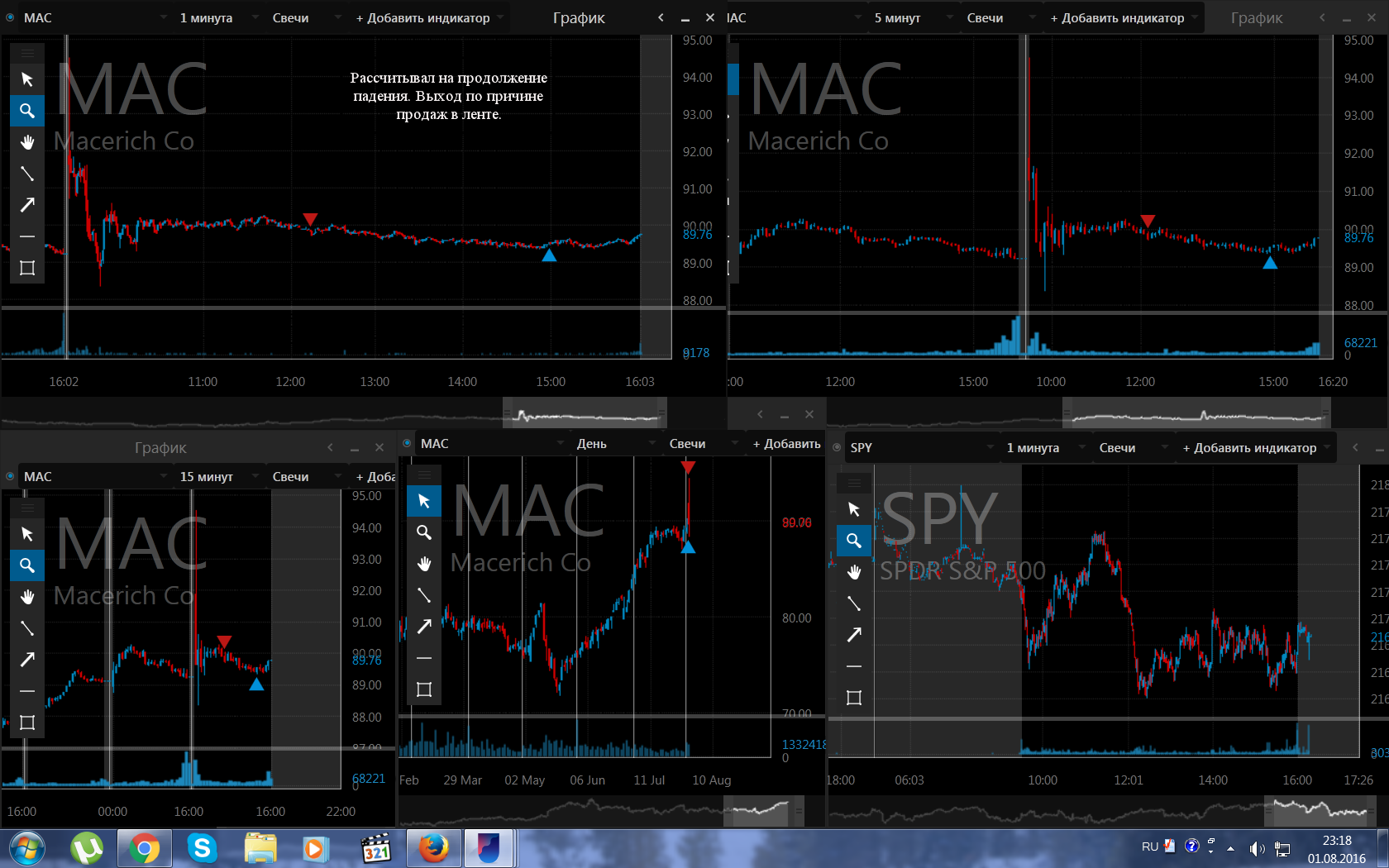Click '+ Добавить индикатор' in the 5-minute chart
1389x868 pixels.
click(x=1118, y=17)
